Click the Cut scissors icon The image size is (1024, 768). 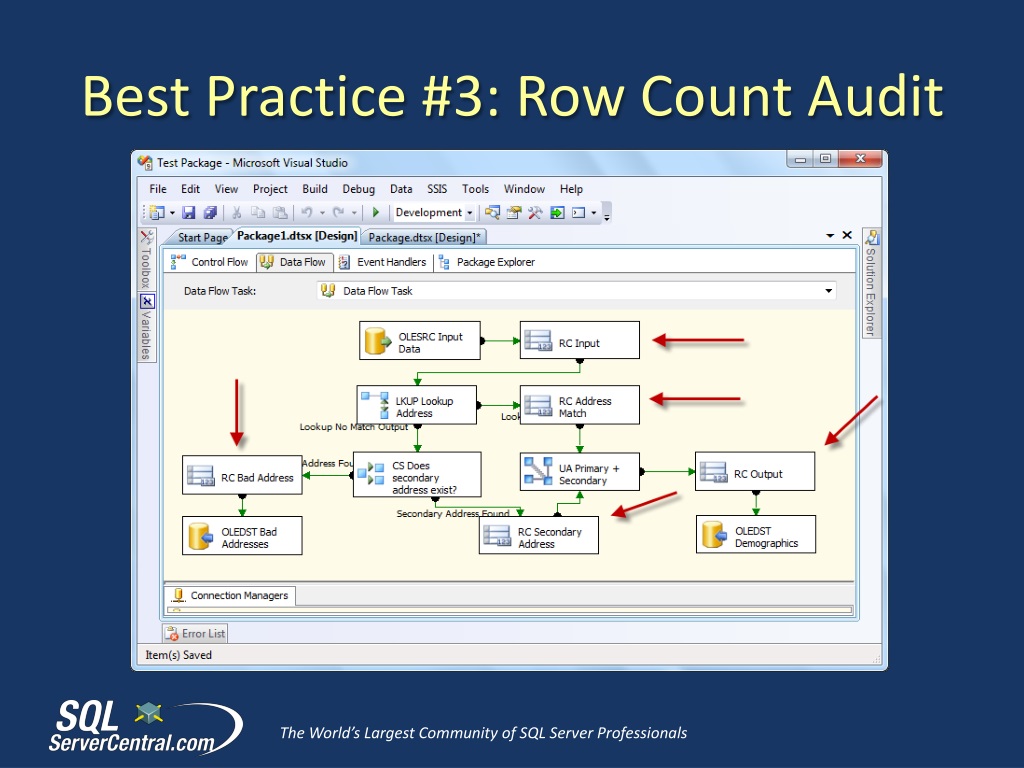tap(236, 212)
